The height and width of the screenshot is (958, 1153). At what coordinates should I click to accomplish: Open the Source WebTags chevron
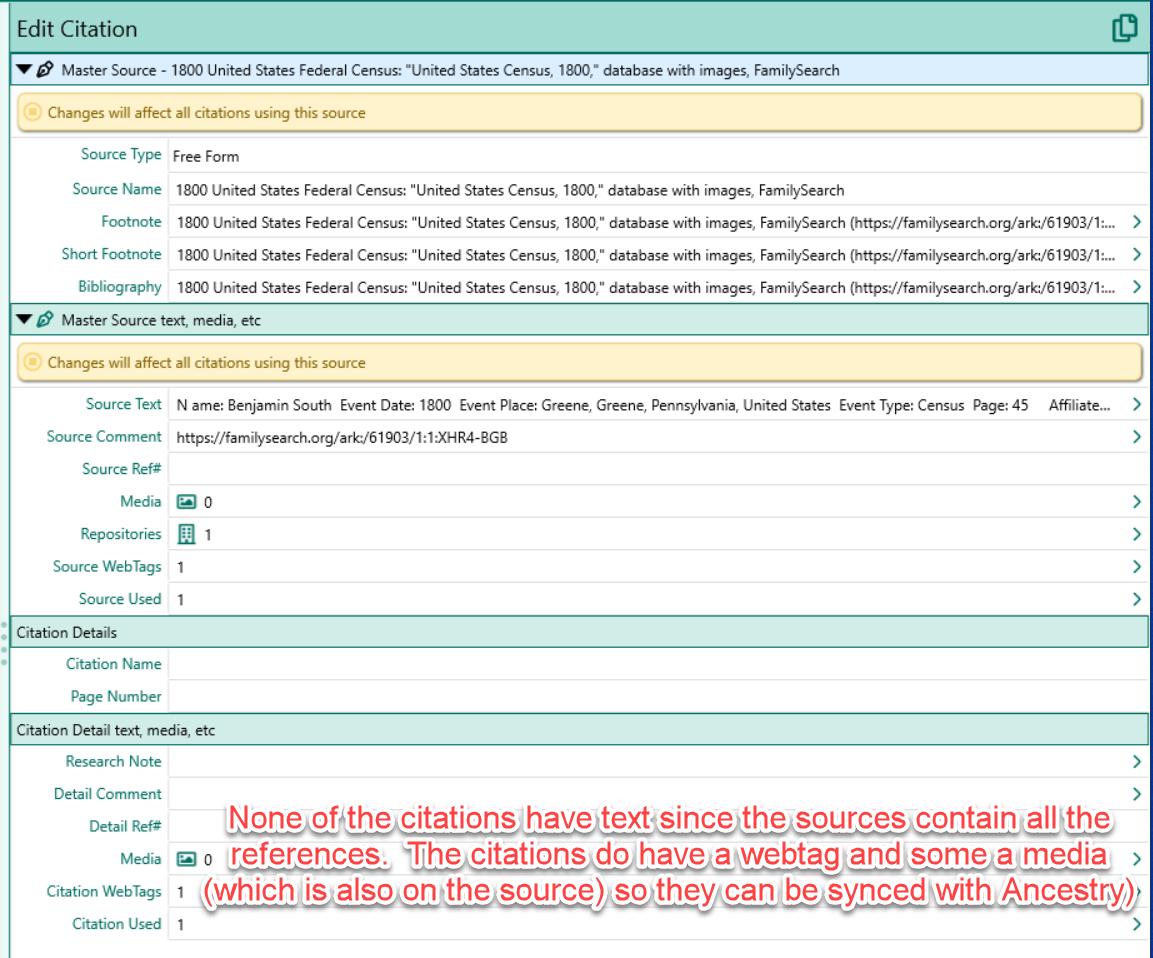point(1137,566)
